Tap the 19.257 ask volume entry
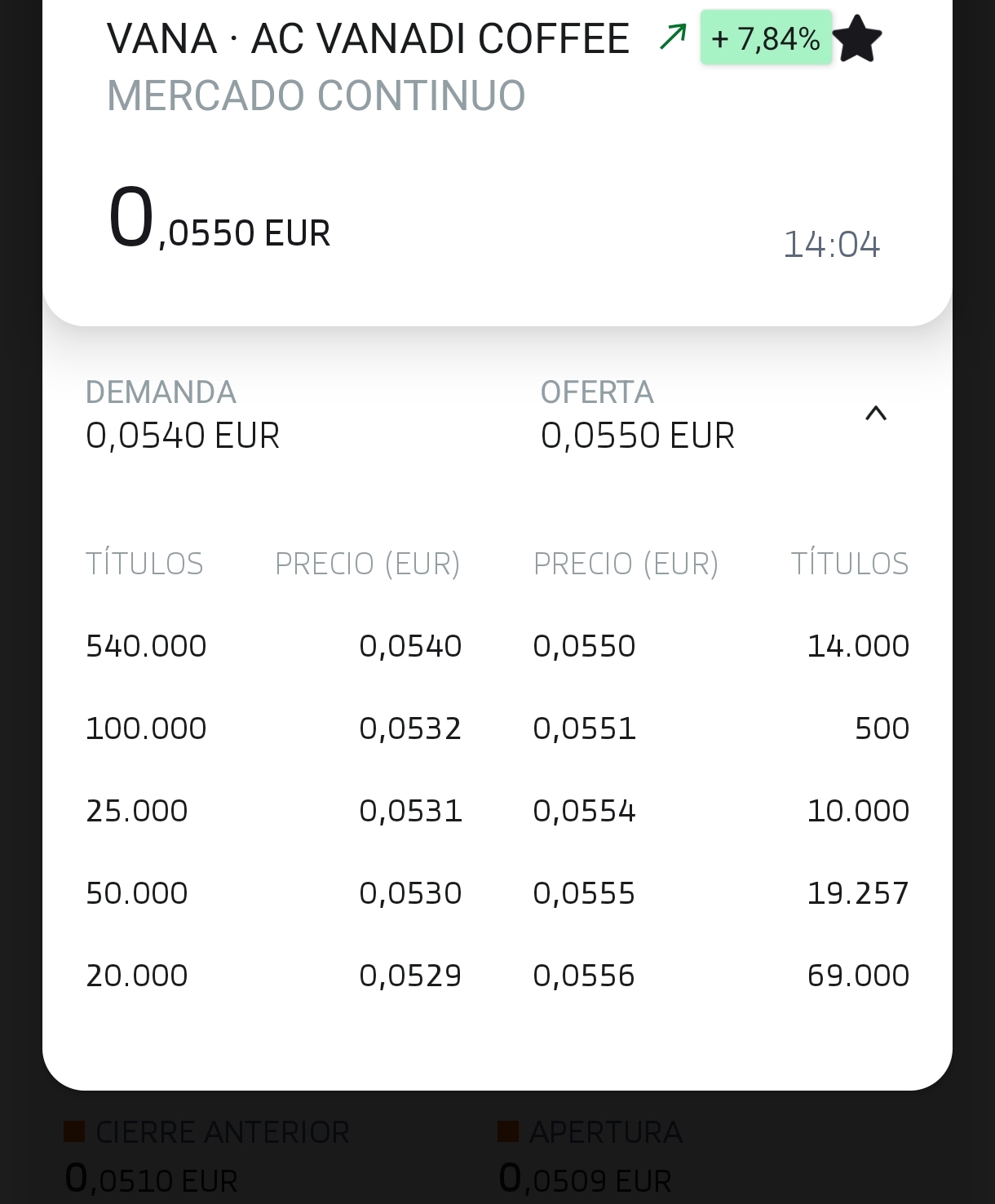995x1204 pixels. 857,893
